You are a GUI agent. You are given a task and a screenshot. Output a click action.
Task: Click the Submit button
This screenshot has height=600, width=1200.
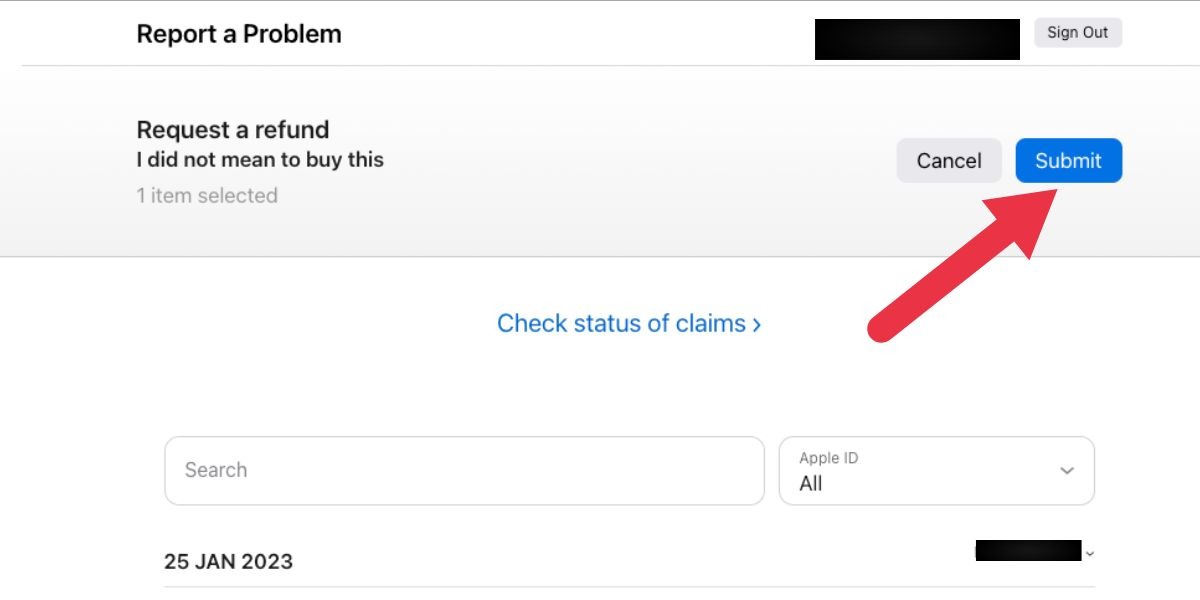1068,161
